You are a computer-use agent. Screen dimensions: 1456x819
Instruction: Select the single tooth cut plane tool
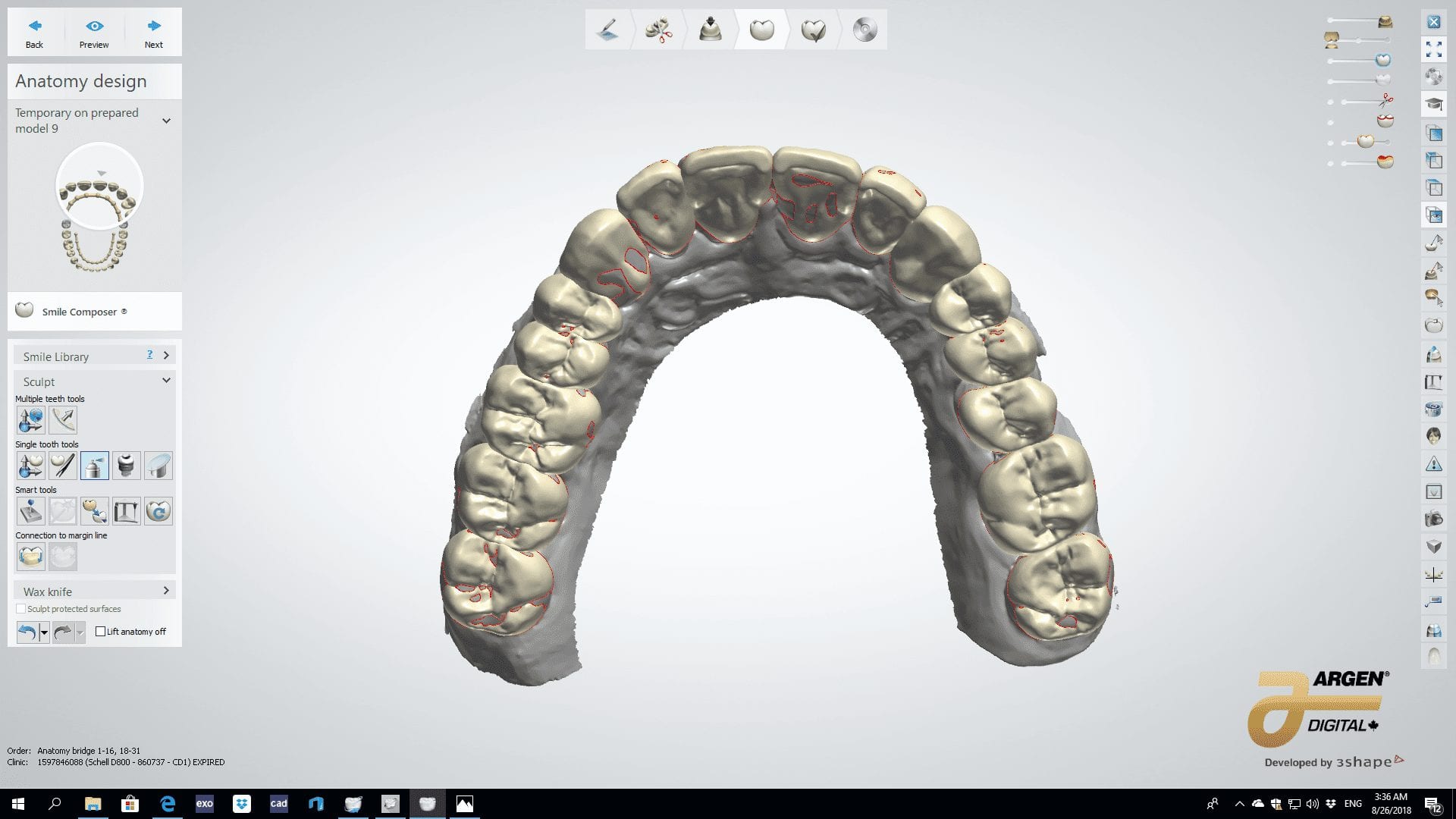pyautogui.click(x=158, y=465)
